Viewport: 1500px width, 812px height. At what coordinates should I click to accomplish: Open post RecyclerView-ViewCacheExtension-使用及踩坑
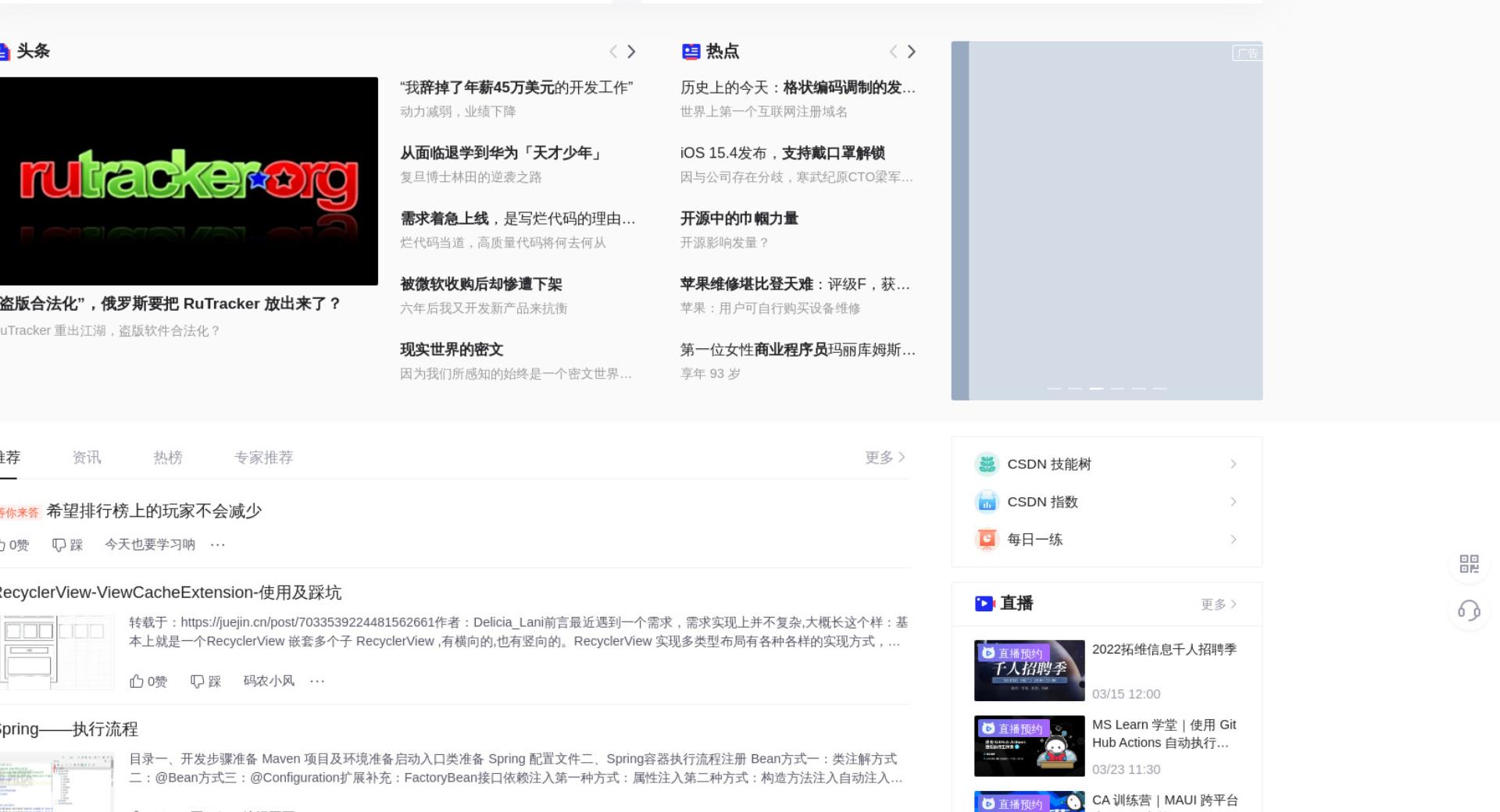pos(170,593)
